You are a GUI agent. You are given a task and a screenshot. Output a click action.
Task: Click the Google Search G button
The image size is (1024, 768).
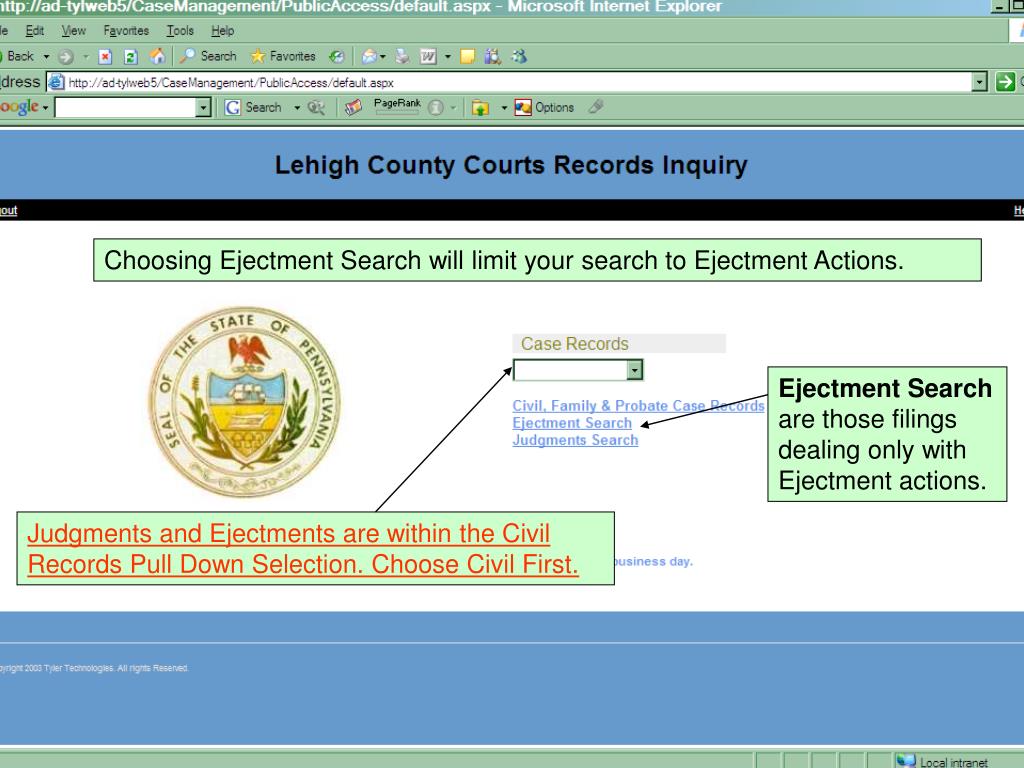[x=253, y=107]
